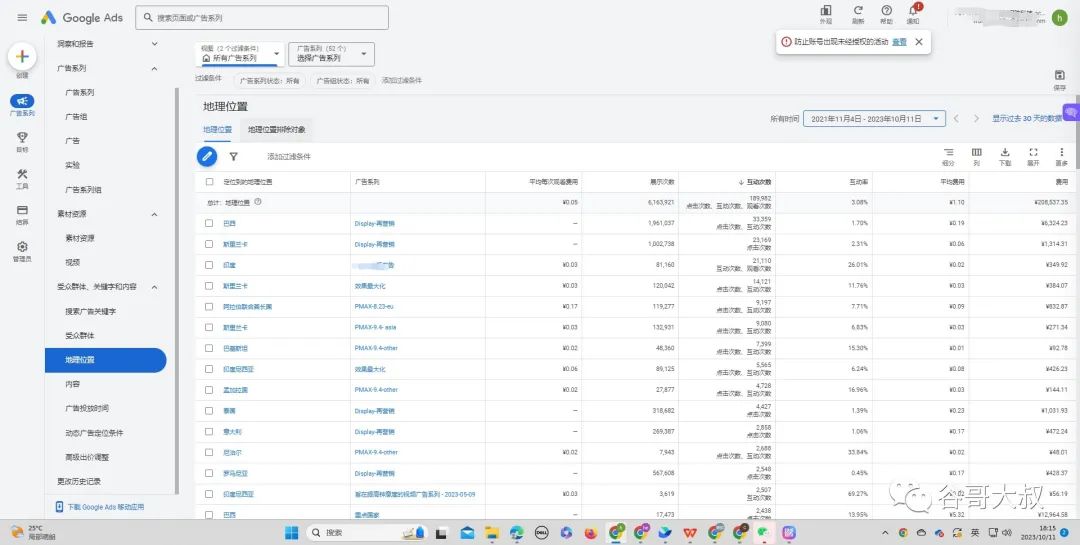Screen dimensions: 1080x545
Task: Check the checkbox for the 印度 row
Action: coord(209,265)
